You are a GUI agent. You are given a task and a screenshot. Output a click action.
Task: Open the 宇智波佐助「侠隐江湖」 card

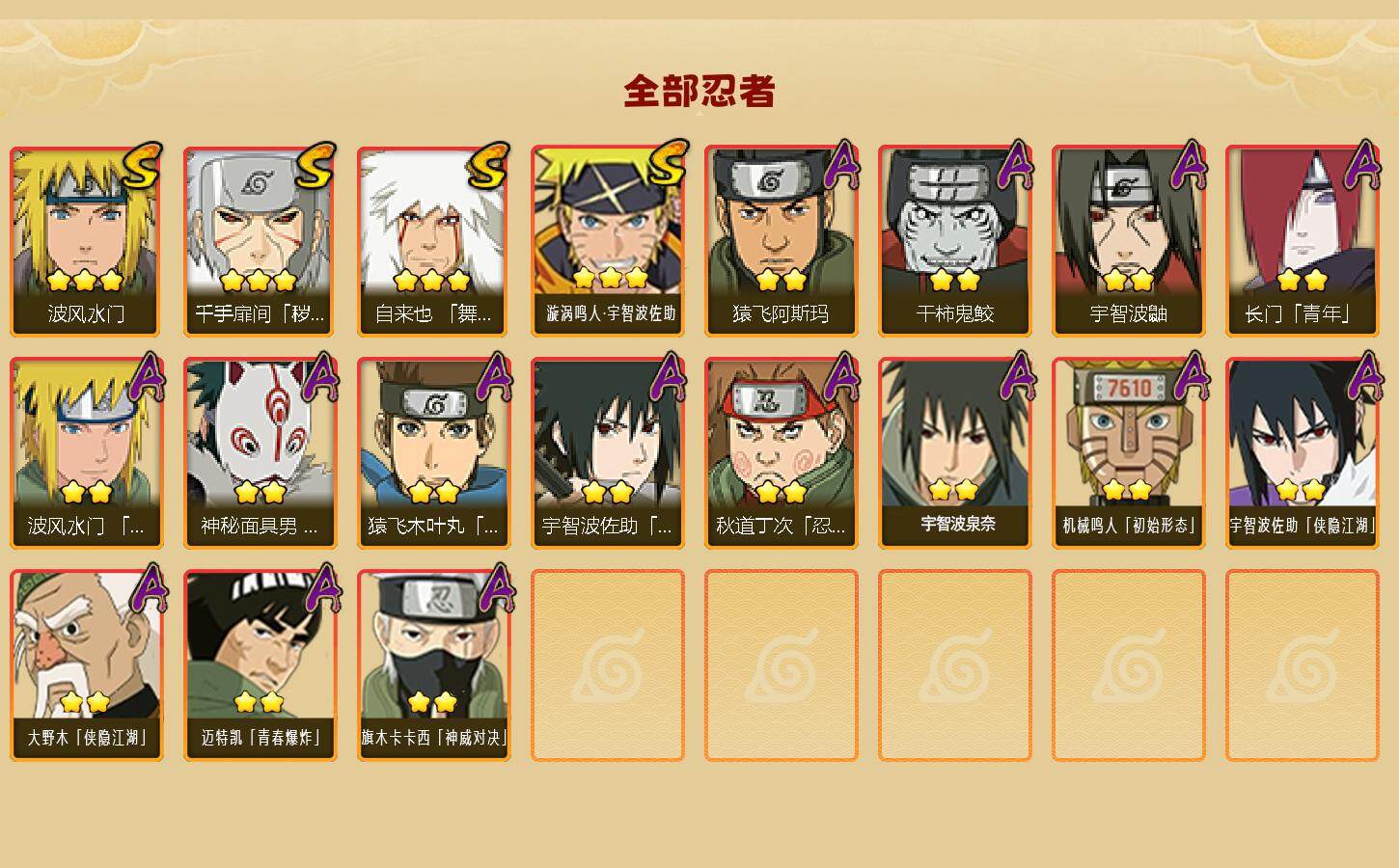1302,453
